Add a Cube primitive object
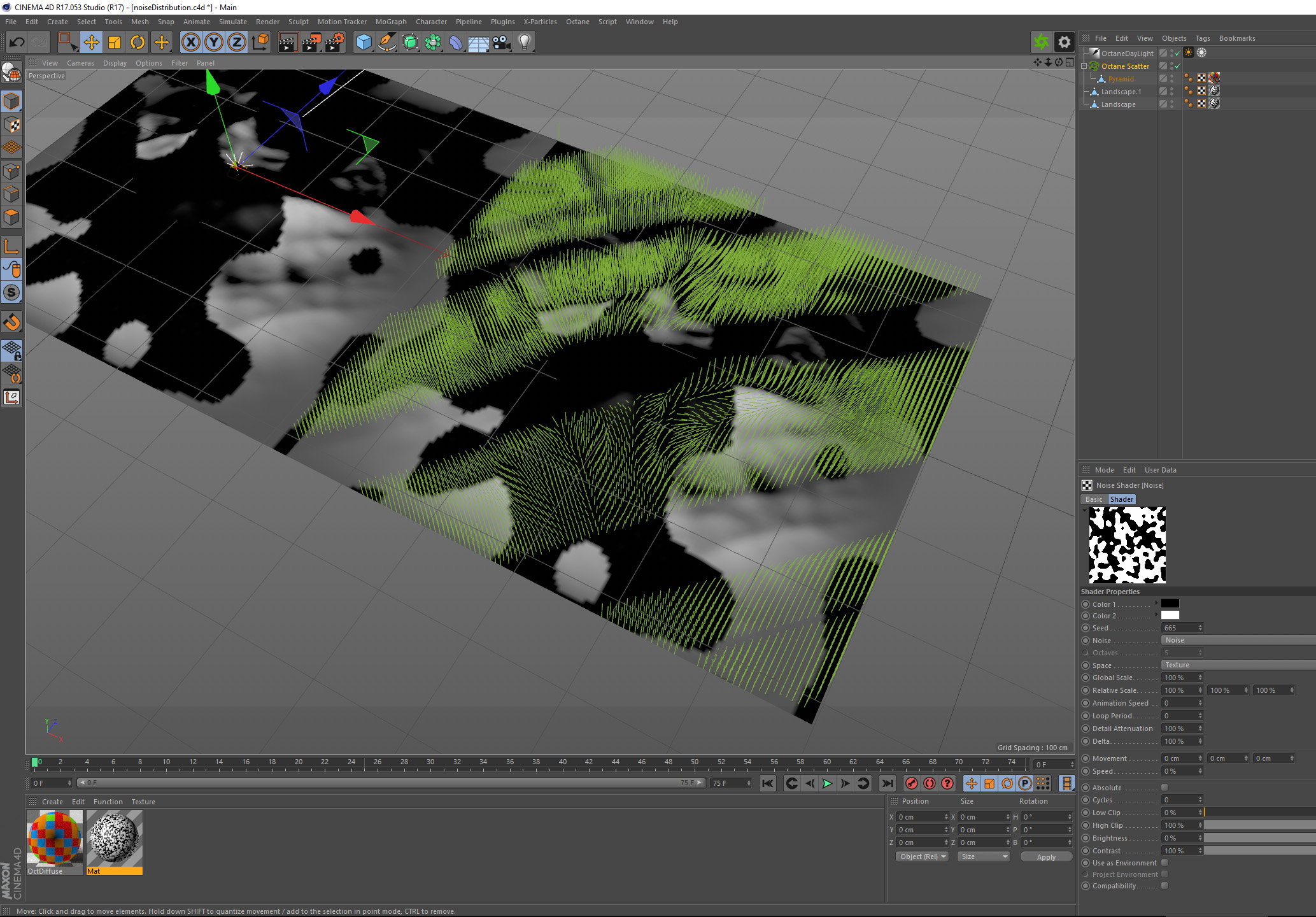 tap(364, 43)
